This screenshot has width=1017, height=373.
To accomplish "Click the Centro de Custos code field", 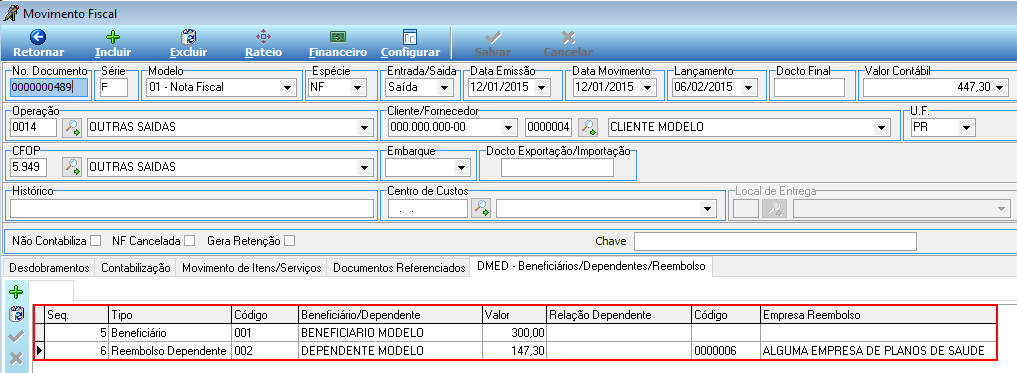I will [427, 208].
